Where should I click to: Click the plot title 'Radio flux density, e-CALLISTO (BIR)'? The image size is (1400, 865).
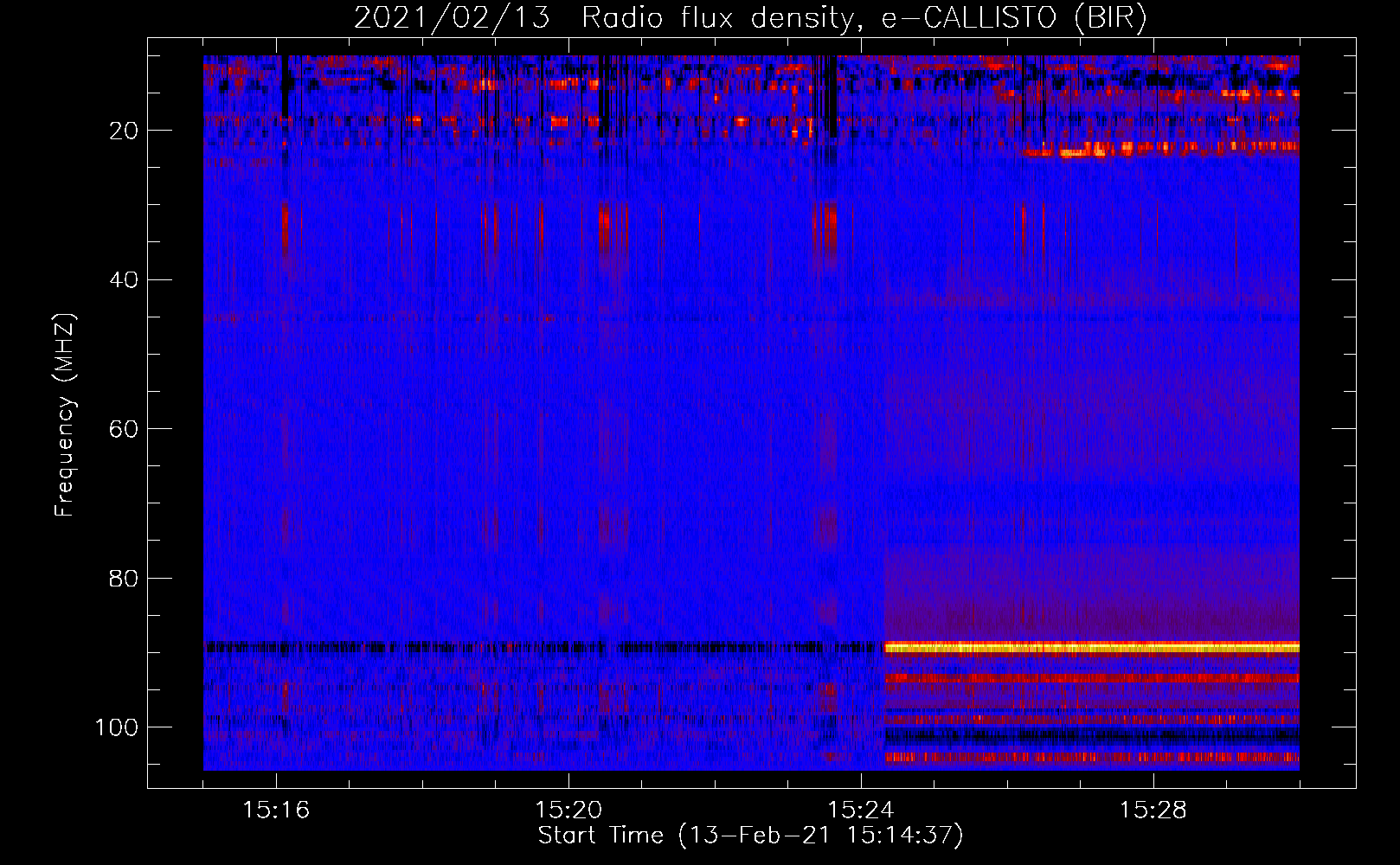click(864, 18)
